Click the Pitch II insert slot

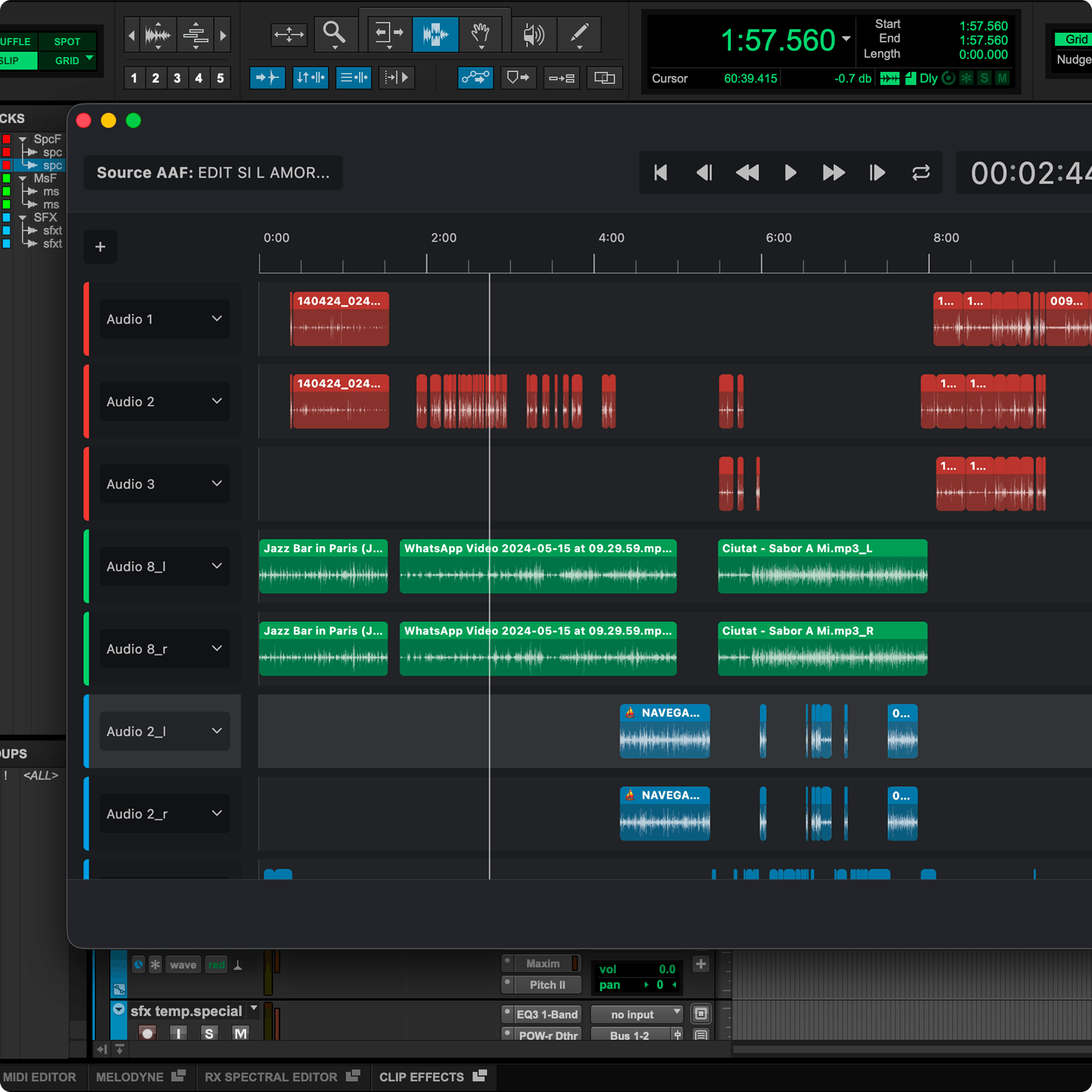pyautogui.click(x=547, y=985)
